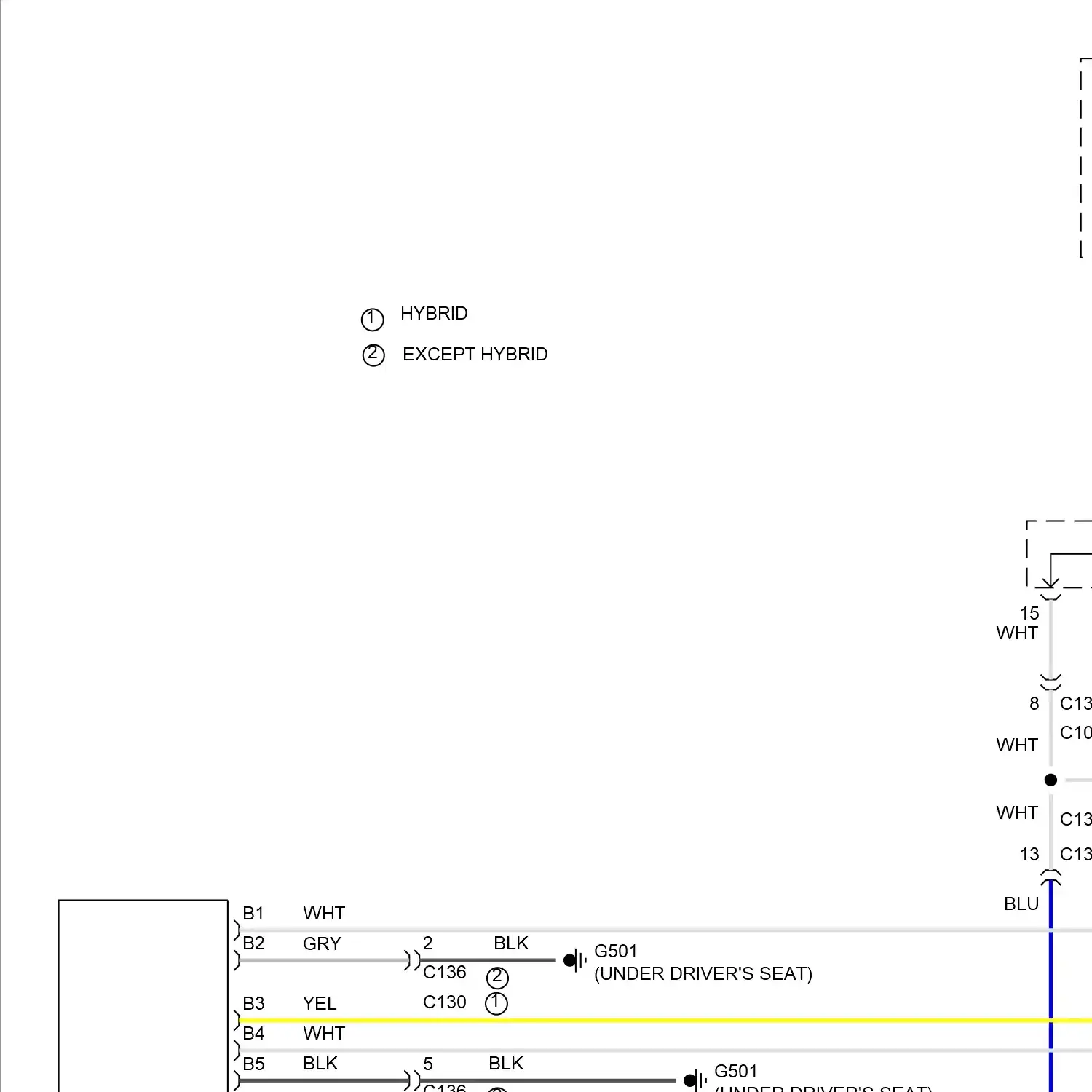Click BLK label above lower G501 wire
This screenshot has height=1092, width=1092.
pos(506,1064)
